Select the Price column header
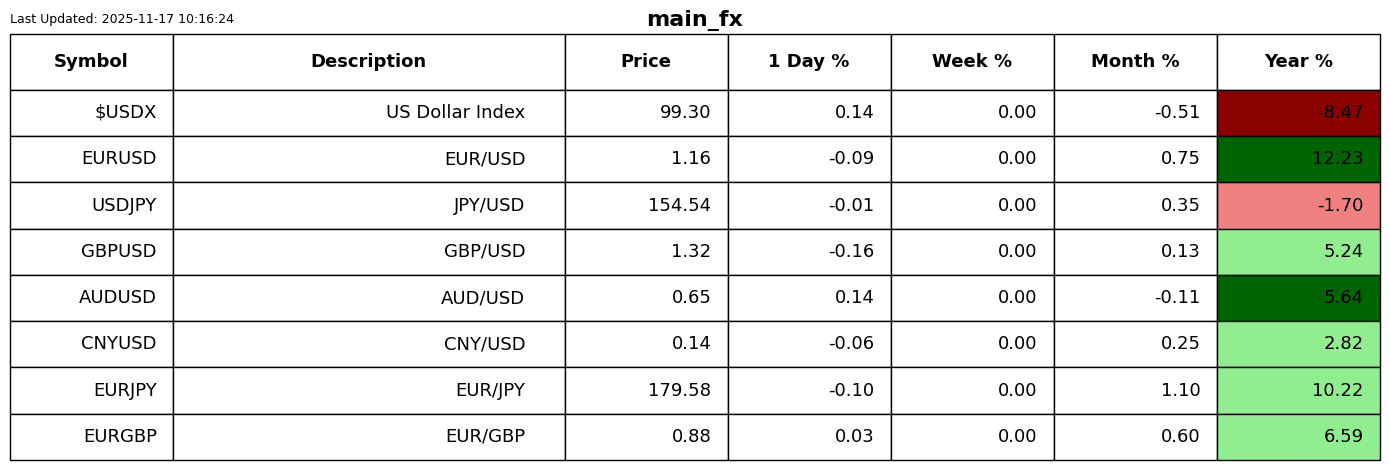 (x=646, y=62)
